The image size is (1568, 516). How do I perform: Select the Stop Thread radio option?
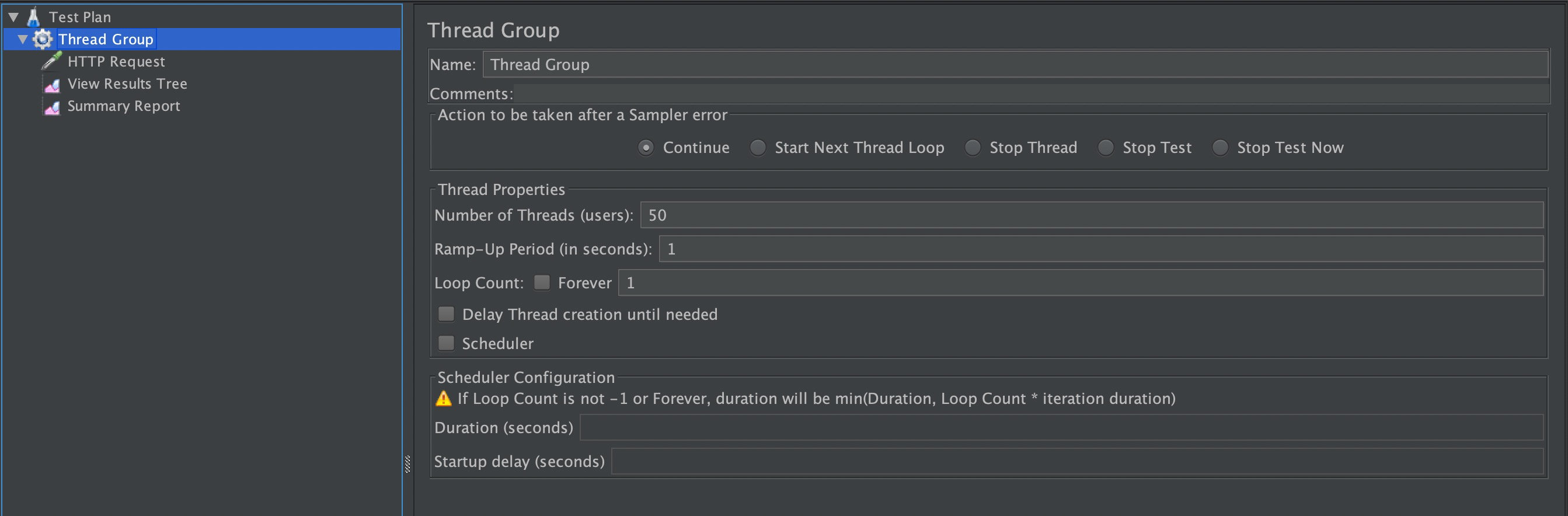point(973,148)
